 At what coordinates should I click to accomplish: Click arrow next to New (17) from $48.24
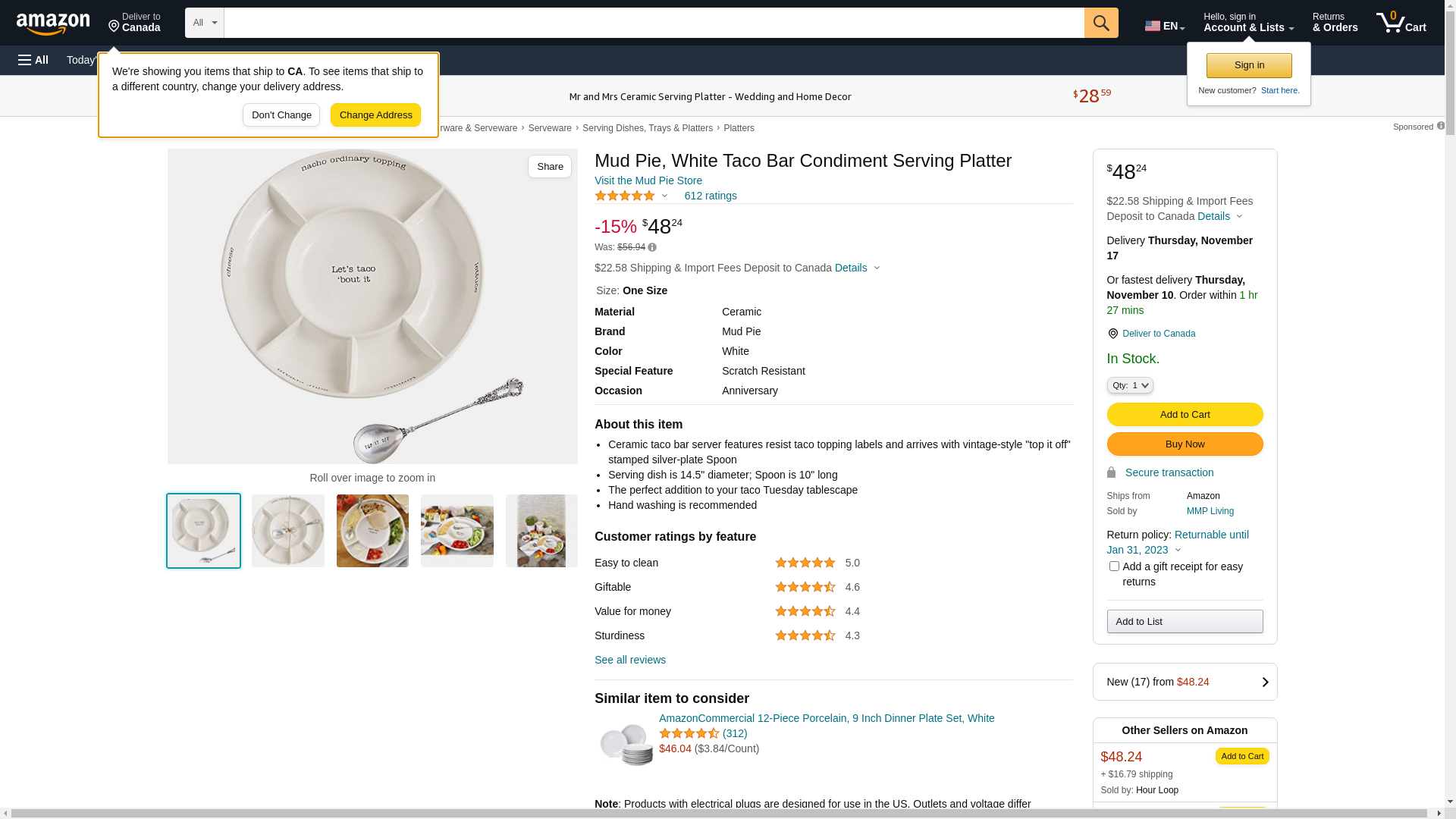[1264, 682]
